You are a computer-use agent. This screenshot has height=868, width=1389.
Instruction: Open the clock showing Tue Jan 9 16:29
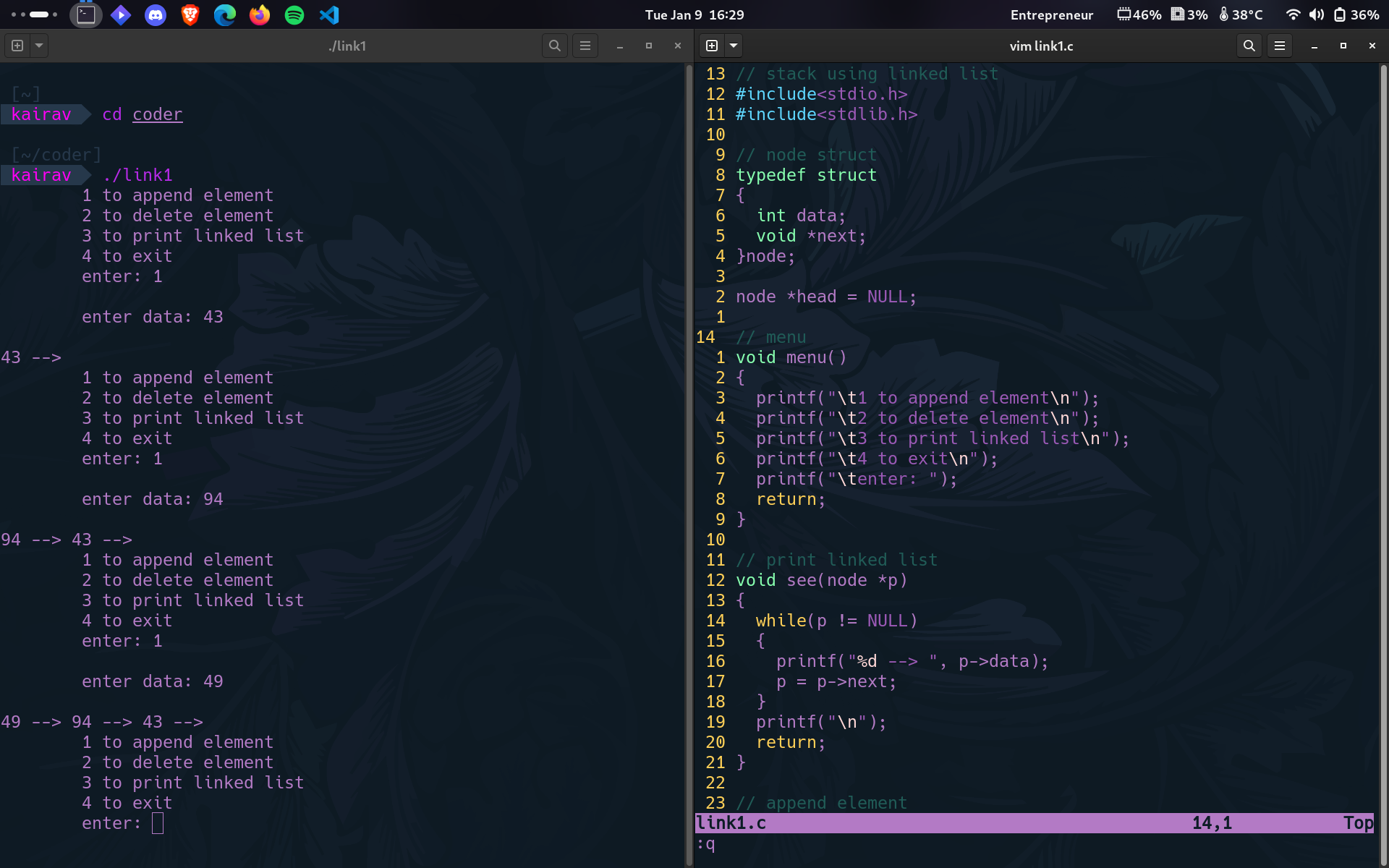click(694, 14)
